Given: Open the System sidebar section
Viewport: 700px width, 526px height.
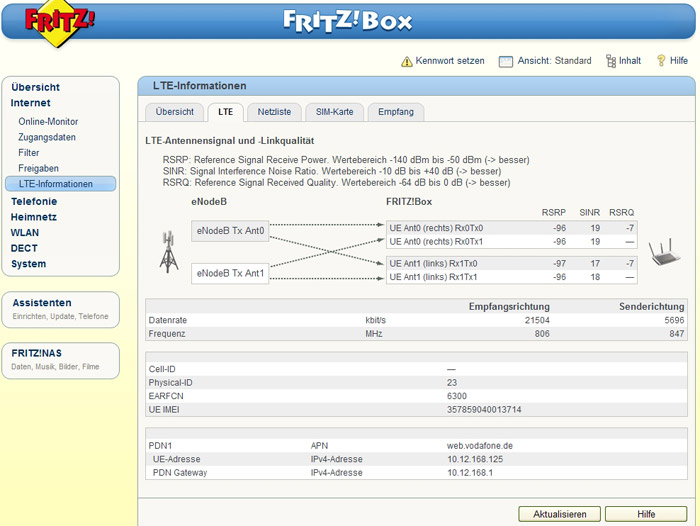Looking at the screenshot, I should 28,264.
